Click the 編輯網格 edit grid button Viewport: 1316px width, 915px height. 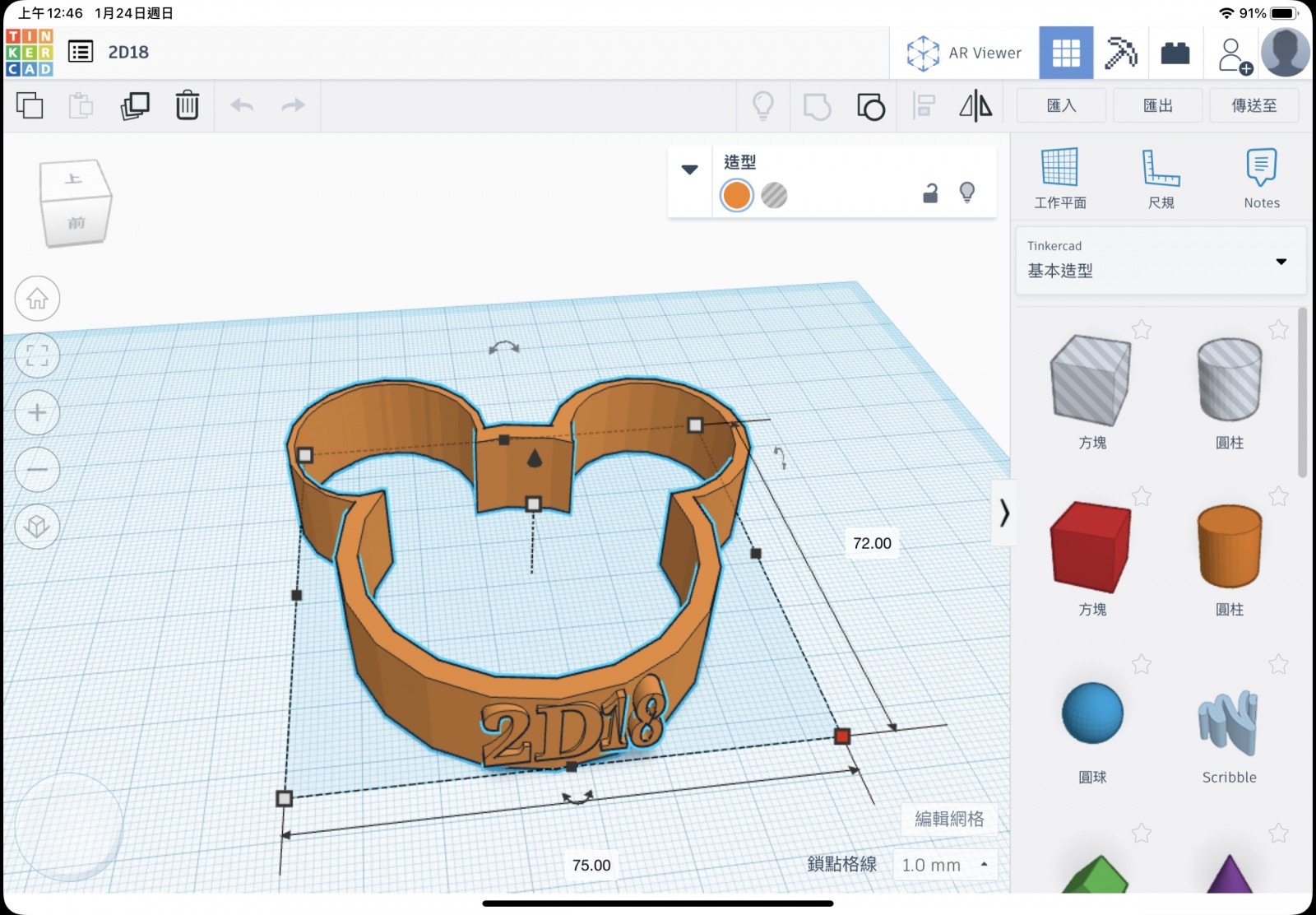pos(949,819)
